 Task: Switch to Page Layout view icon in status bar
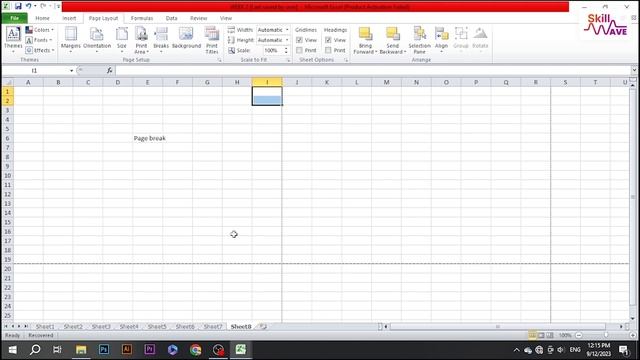point(541,335)
